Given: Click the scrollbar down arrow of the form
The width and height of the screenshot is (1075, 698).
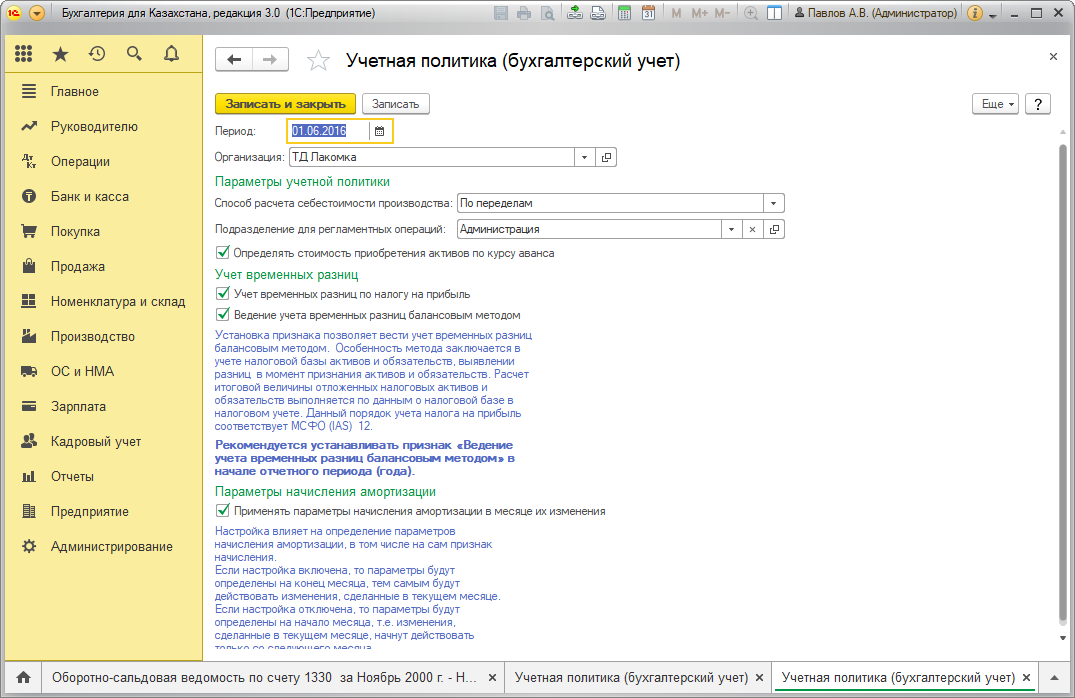Looking at the screenshot, I should tap(1063, 638).
